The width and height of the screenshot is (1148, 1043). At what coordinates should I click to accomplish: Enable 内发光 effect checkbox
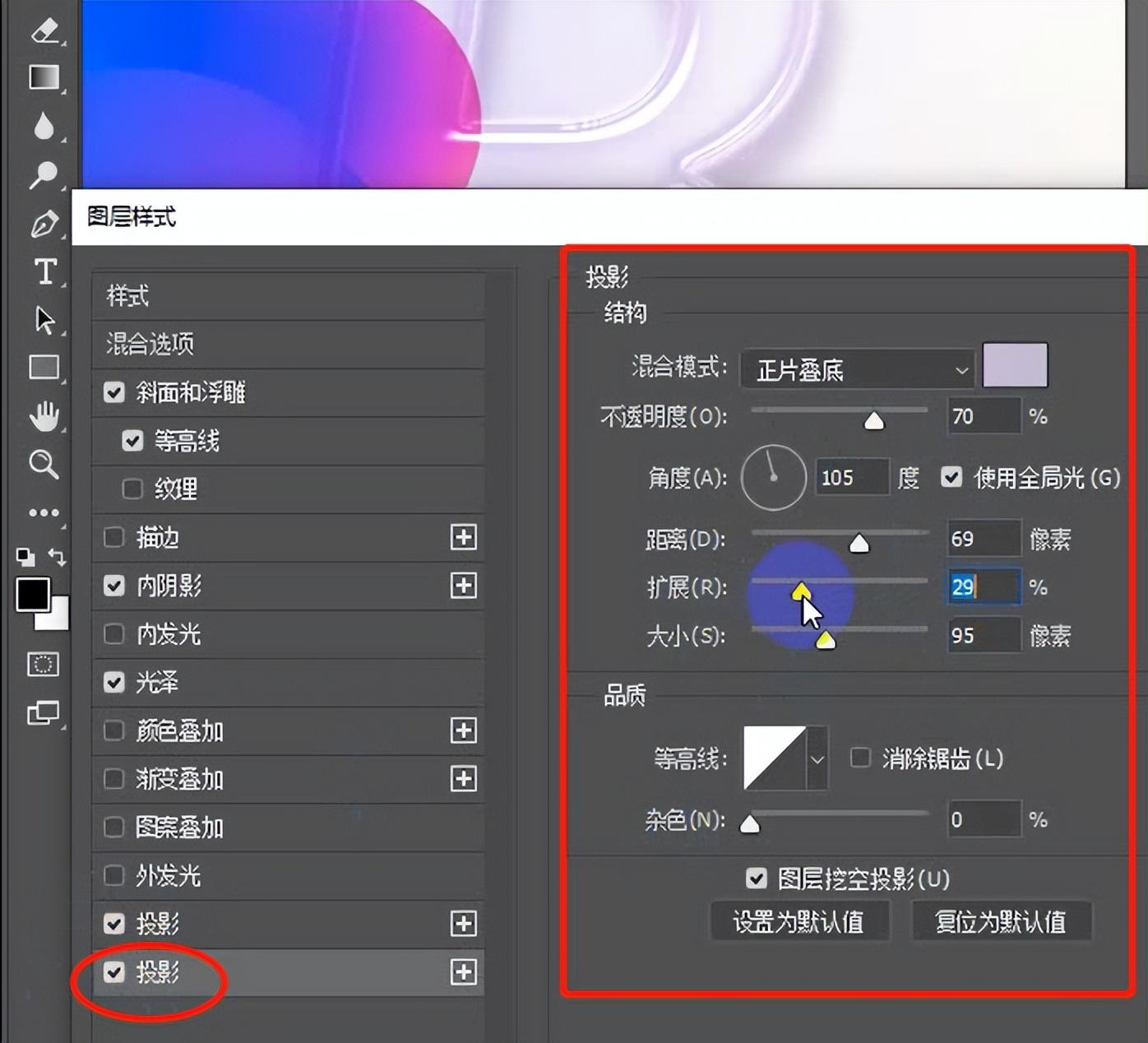114,634
